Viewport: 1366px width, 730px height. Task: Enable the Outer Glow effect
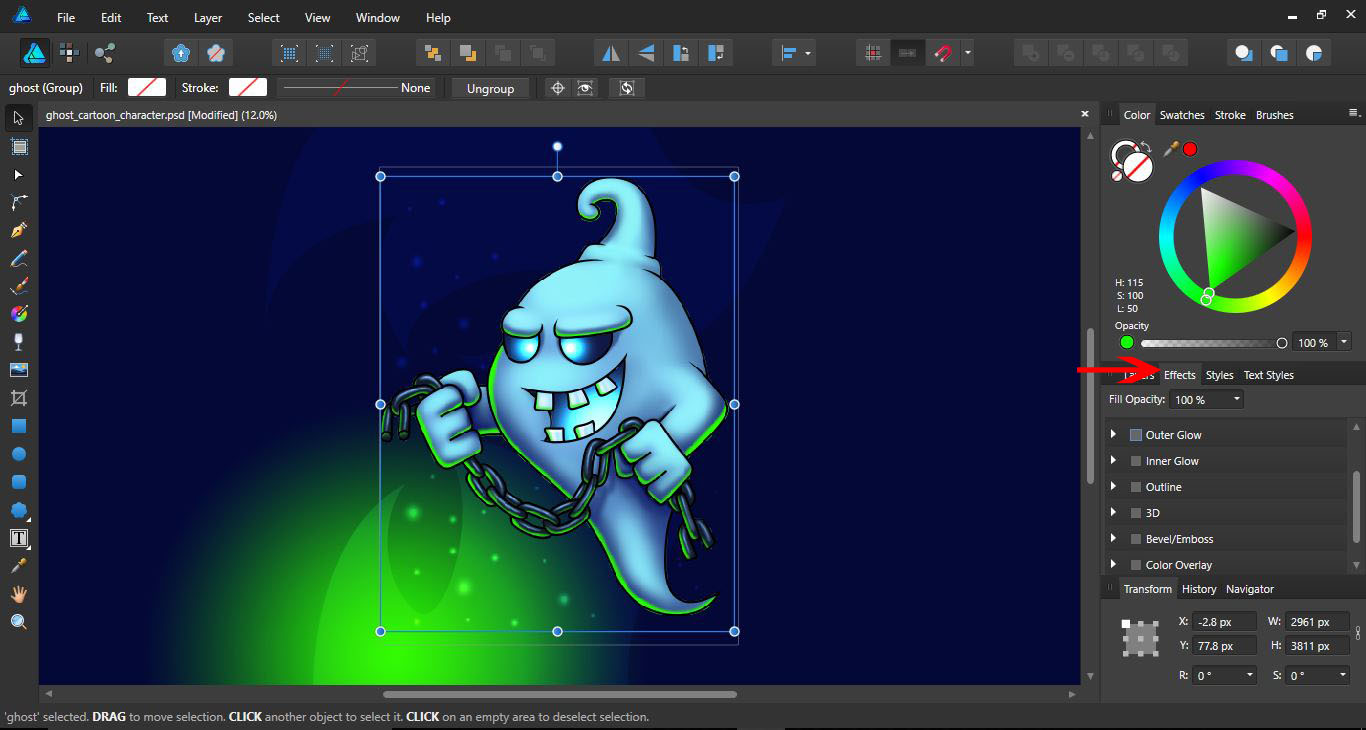point(1136,434)
